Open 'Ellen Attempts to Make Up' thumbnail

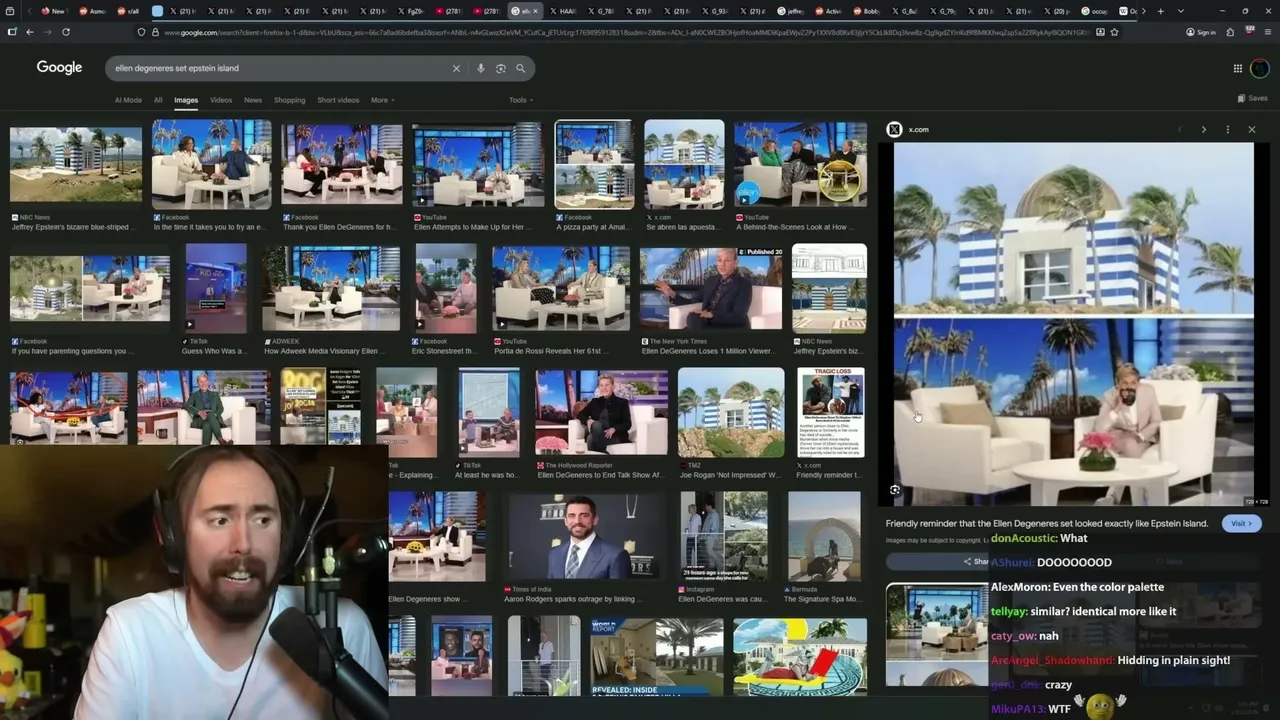click(478, 164)
